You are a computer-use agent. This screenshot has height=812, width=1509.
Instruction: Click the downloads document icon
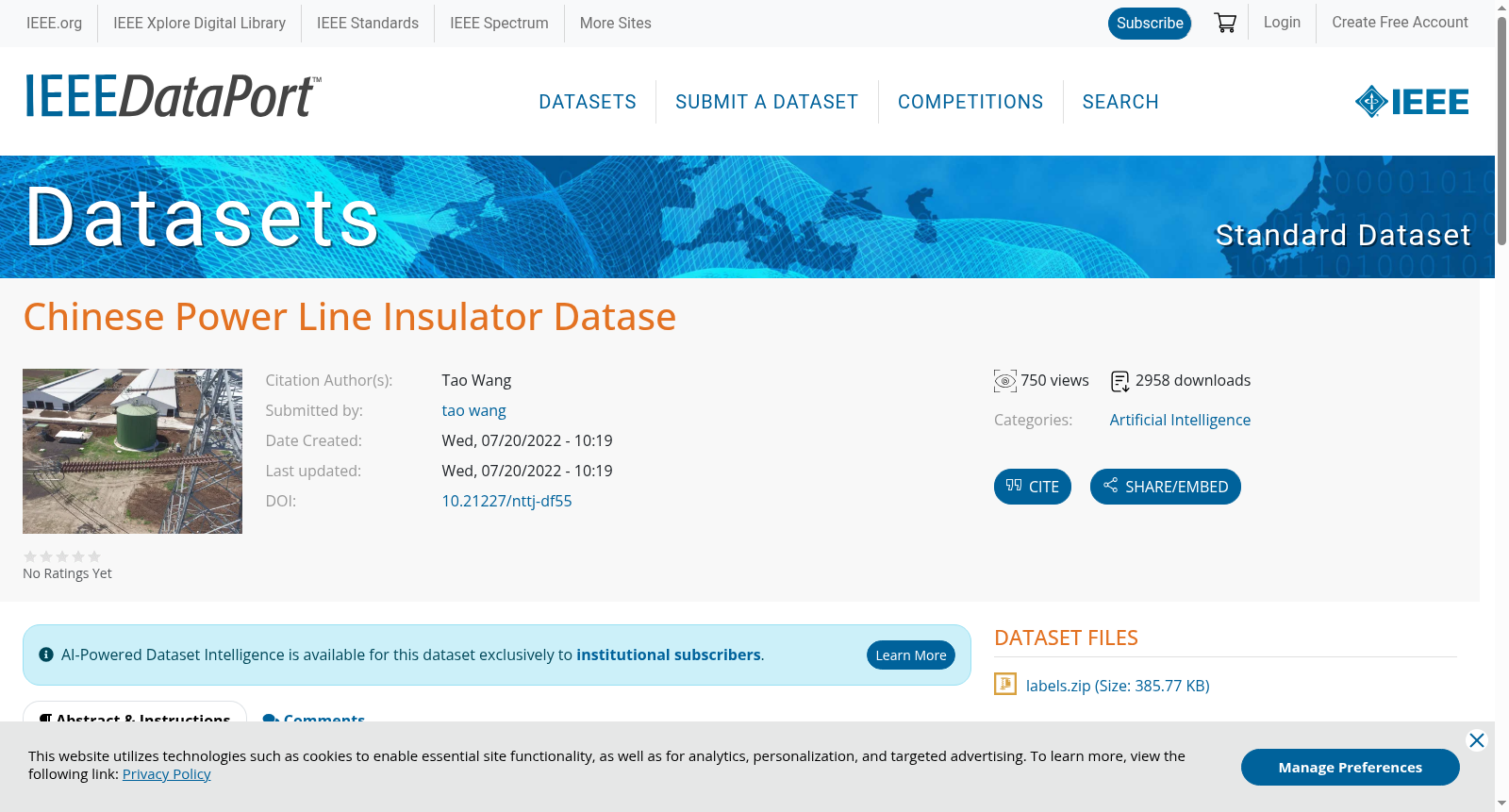coord(1120,381)
